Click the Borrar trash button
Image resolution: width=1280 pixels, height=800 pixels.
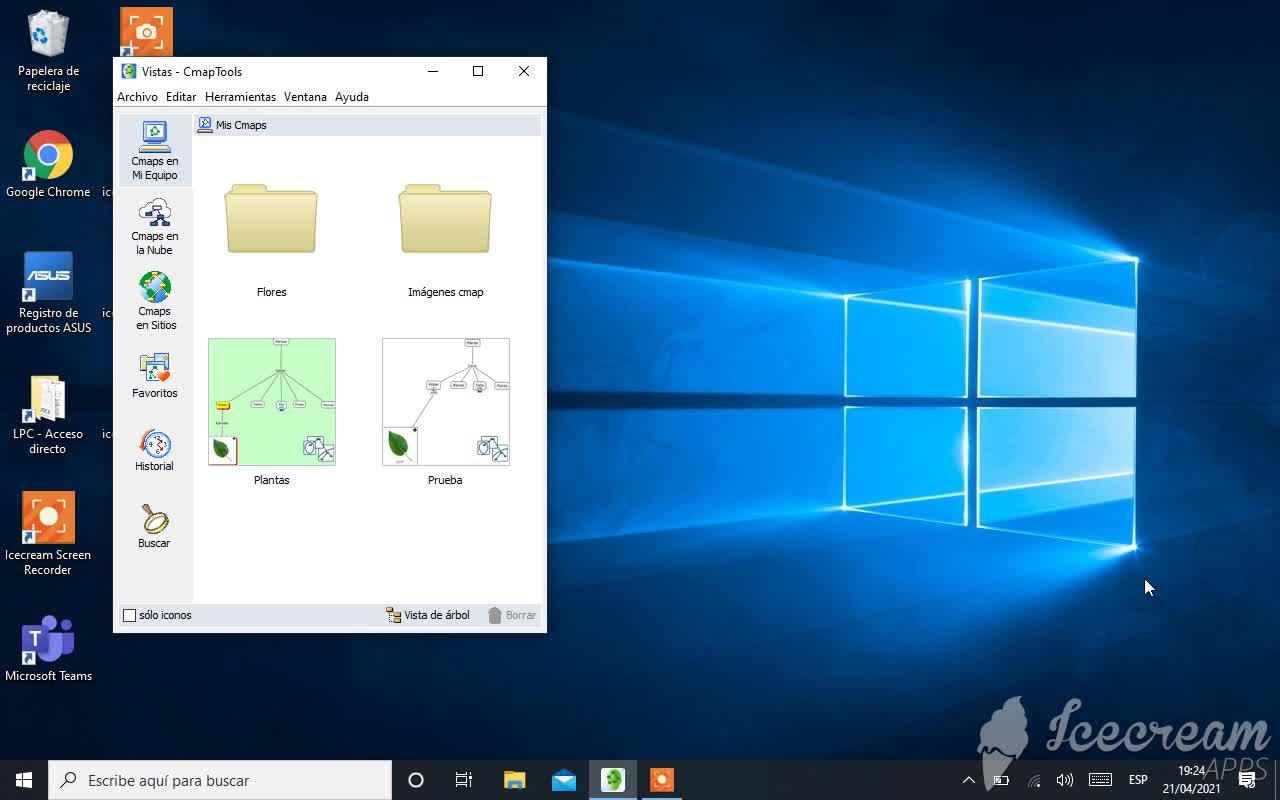click(x=512, y=615)
